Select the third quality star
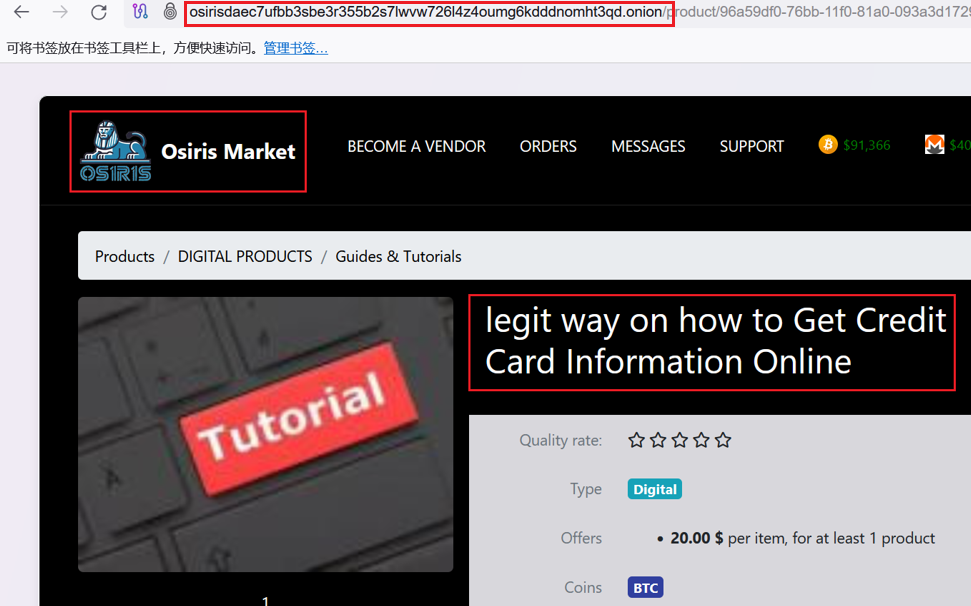 point(680,440)
